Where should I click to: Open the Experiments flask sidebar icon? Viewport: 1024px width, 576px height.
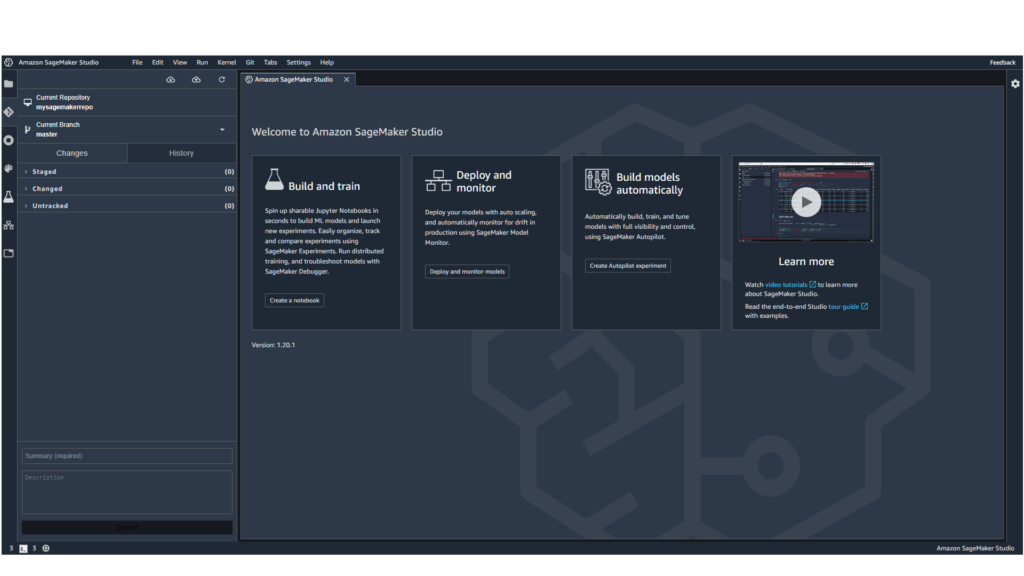pyautogui.click(x=8, y=197)
